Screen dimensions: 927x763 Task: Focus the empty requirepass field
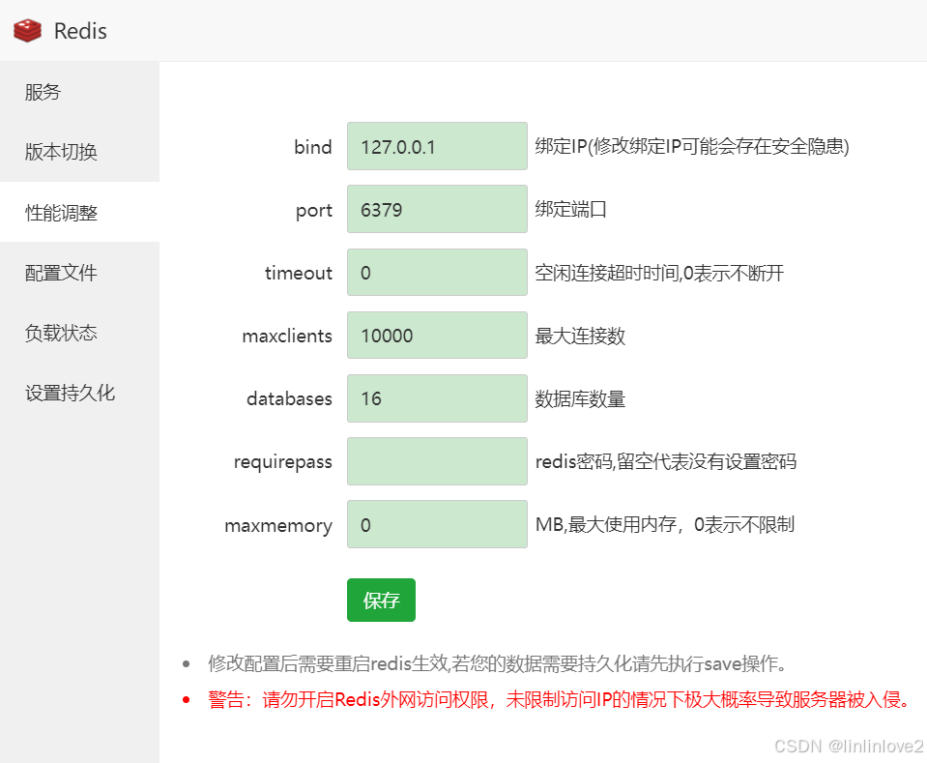[x=437, y=461]
